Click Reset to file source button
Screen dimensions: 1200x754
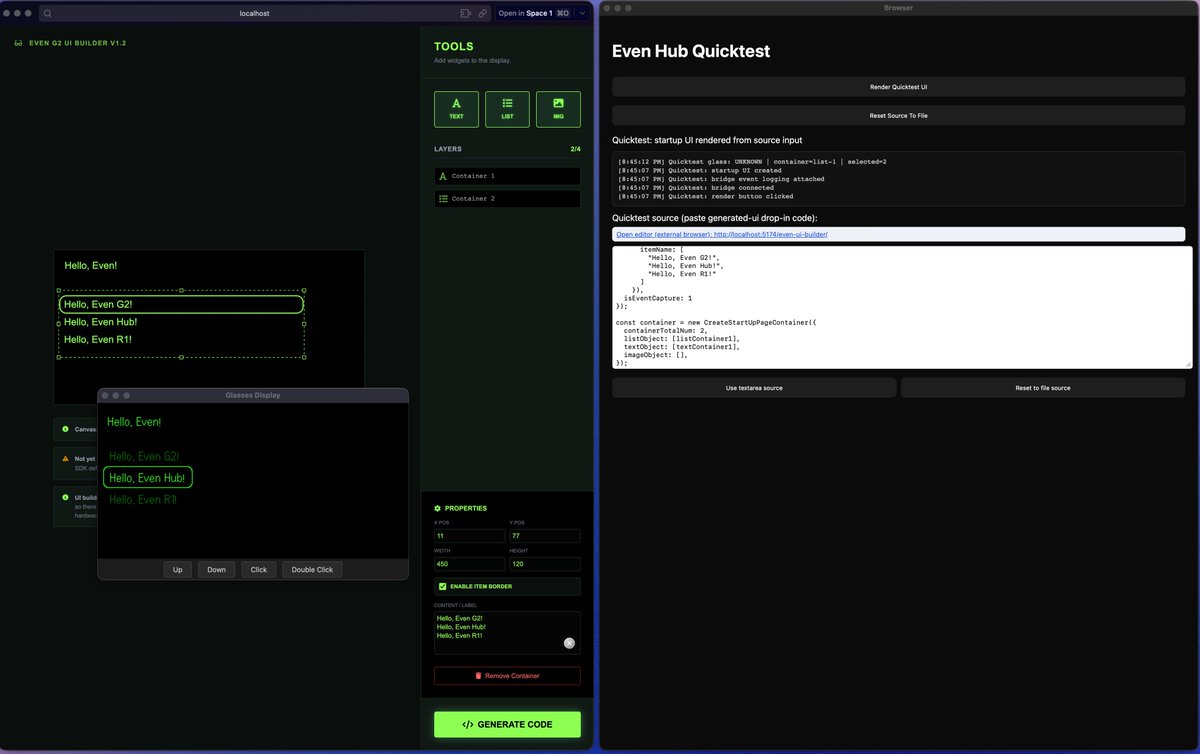click(x=1043, y=387)
